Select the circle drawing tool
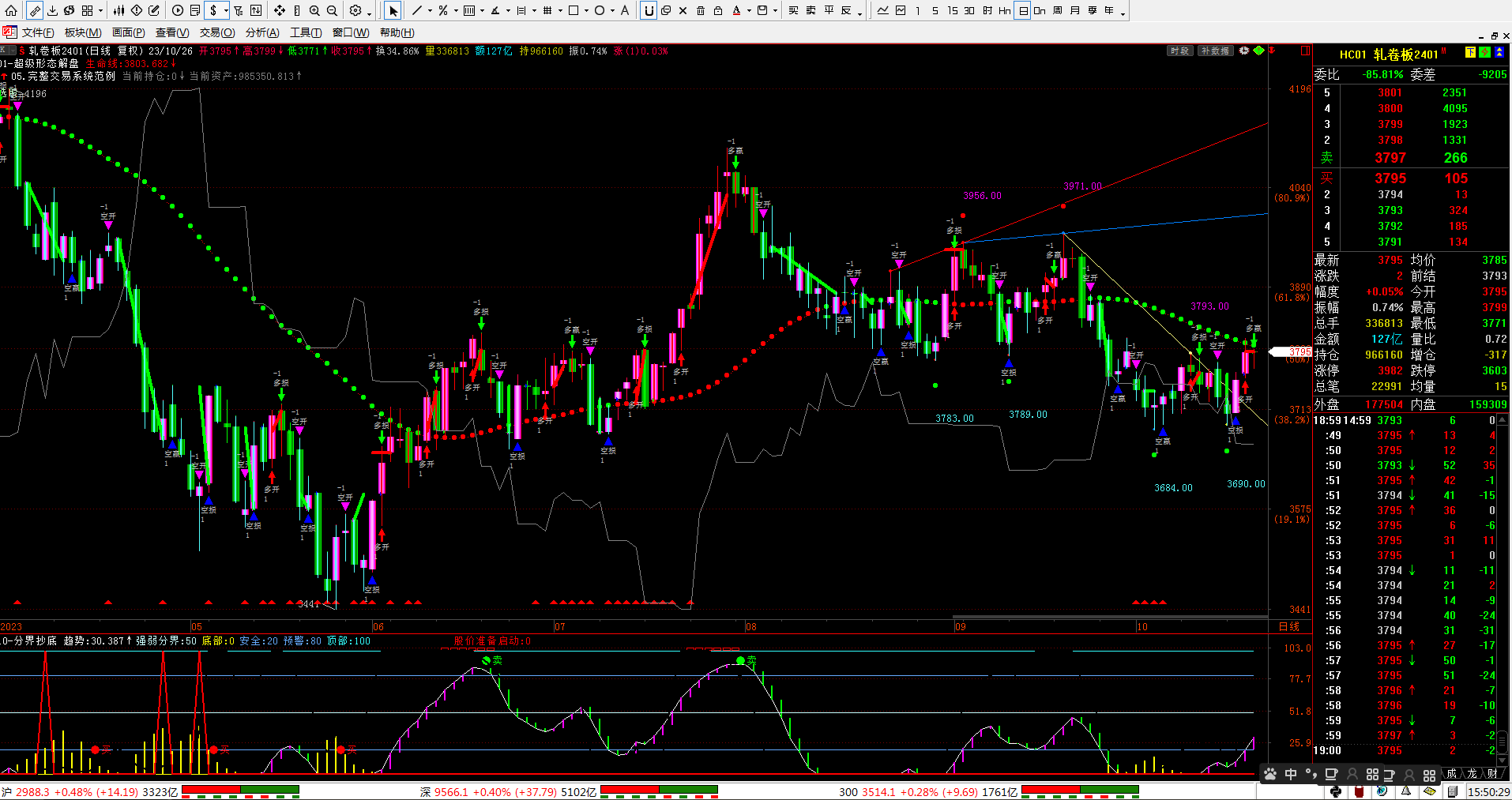 pos(599,10)
